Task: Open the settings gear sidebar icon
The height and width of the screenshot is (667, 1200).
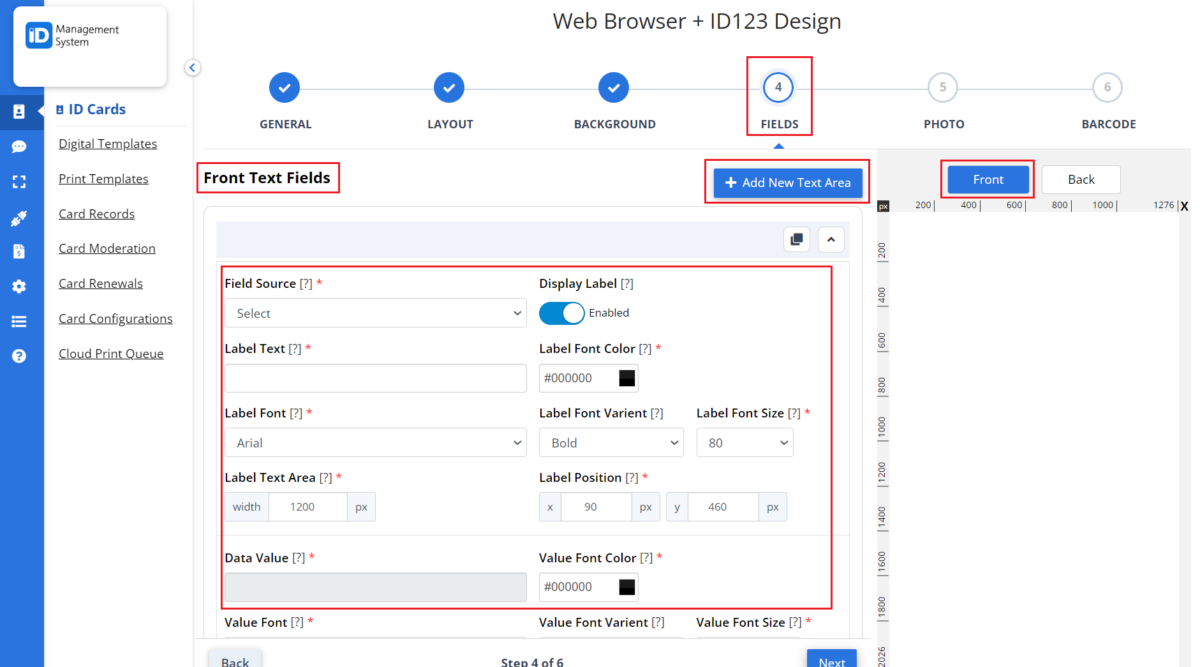Action: tap(19, 286)
